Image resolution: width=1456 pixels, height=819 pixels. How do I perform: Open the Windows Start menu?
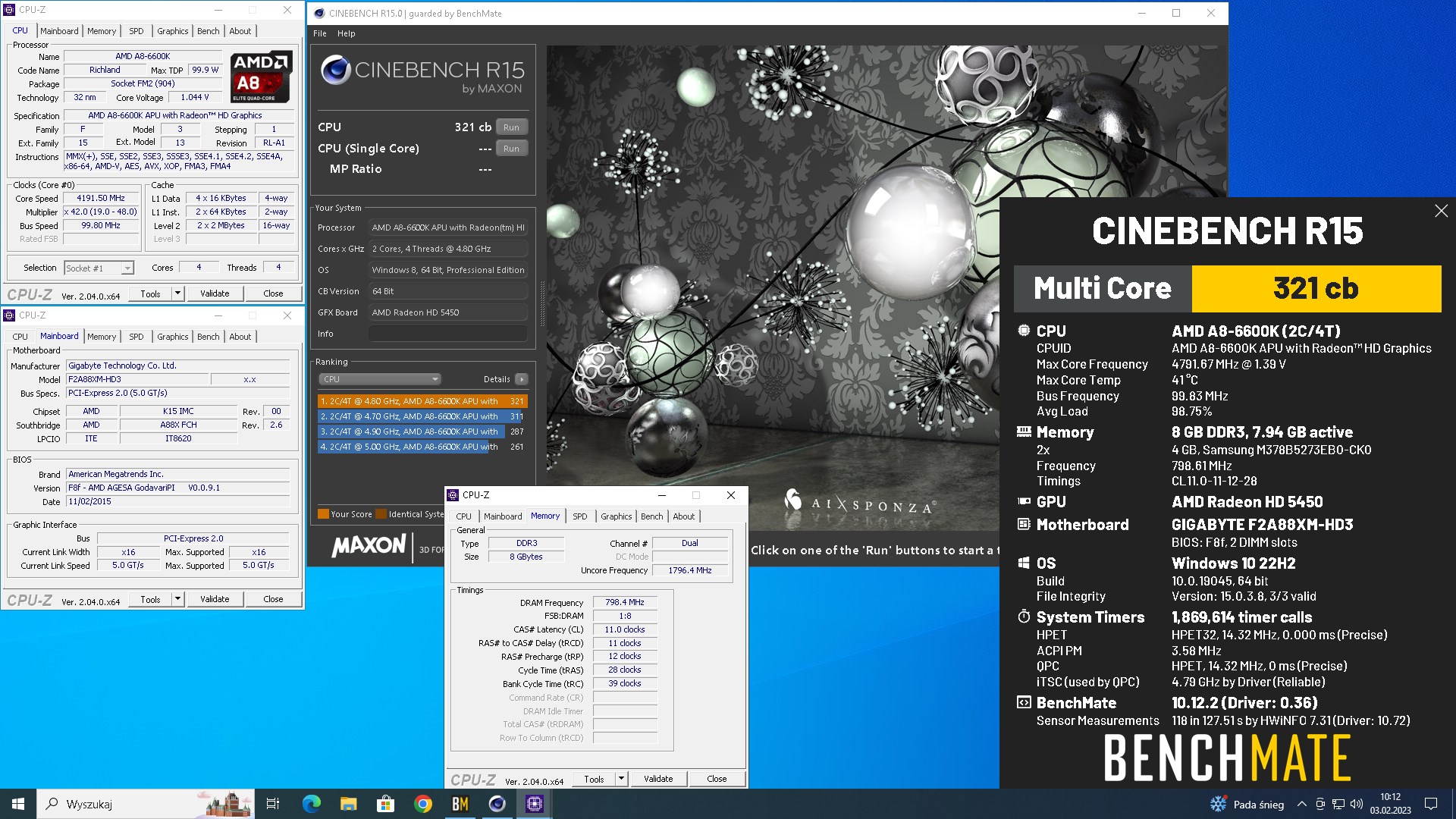coord(18,804)
